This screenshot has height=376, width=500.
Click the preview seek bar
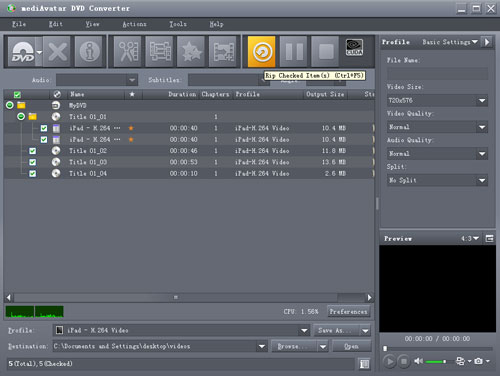438,349
